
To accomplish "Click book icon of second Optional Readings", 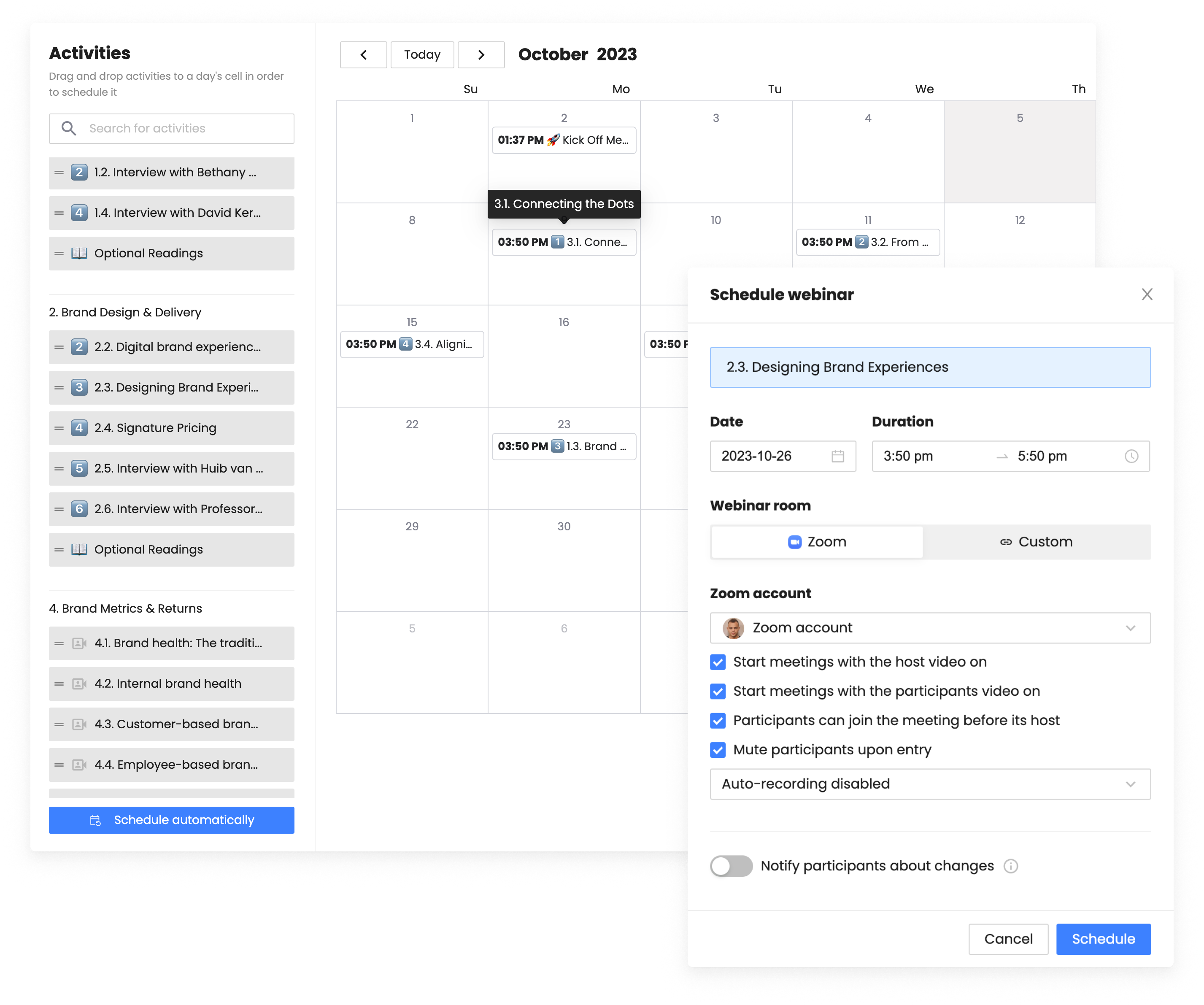I will 79,550.
